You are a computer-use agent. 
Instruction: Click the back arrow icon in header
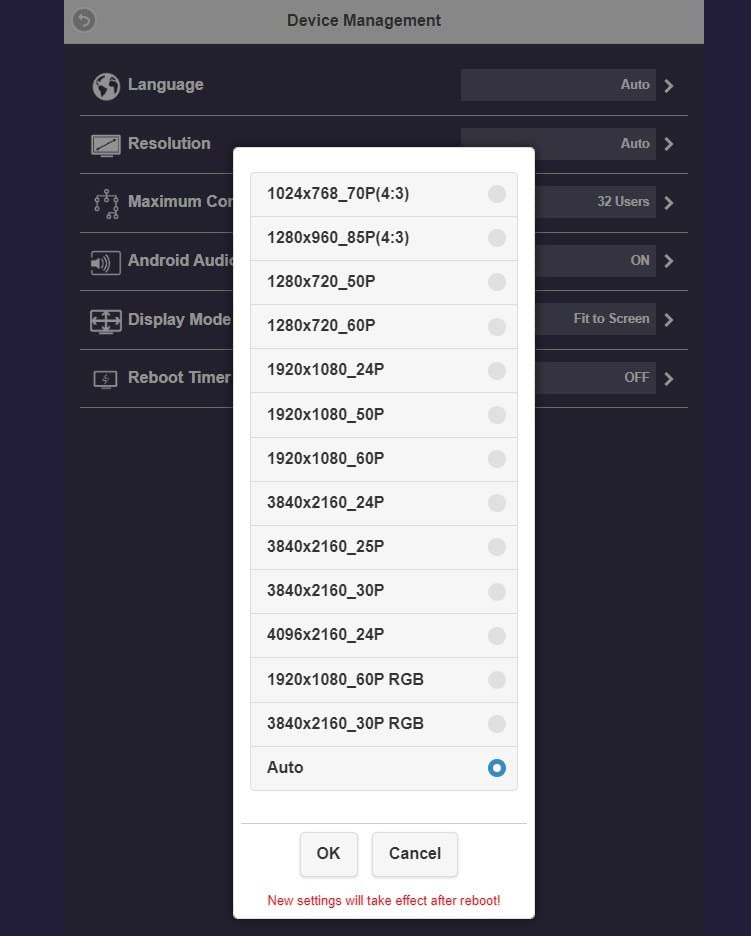(x=84, y=20)
